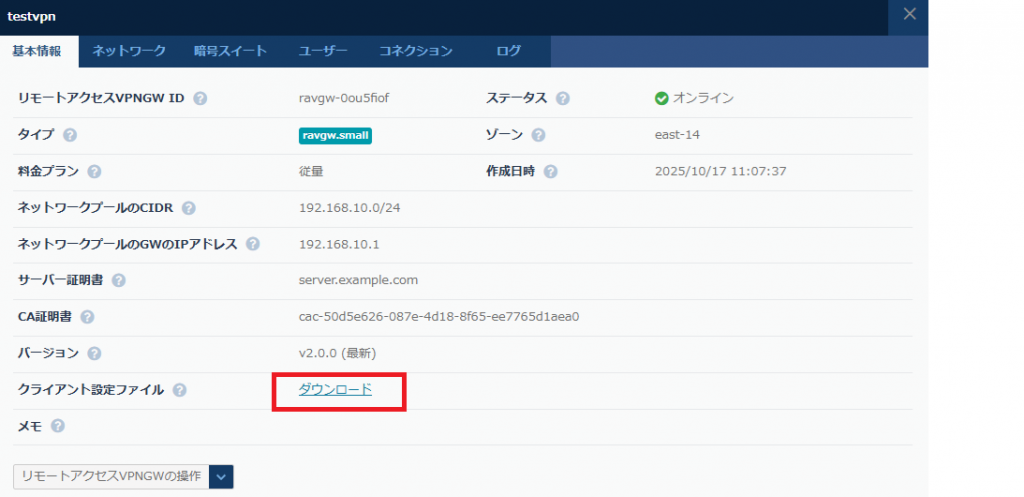The image size is (1024, 497).
Task: Click help icon next to タイプ
Action: (x=69, y=135)
